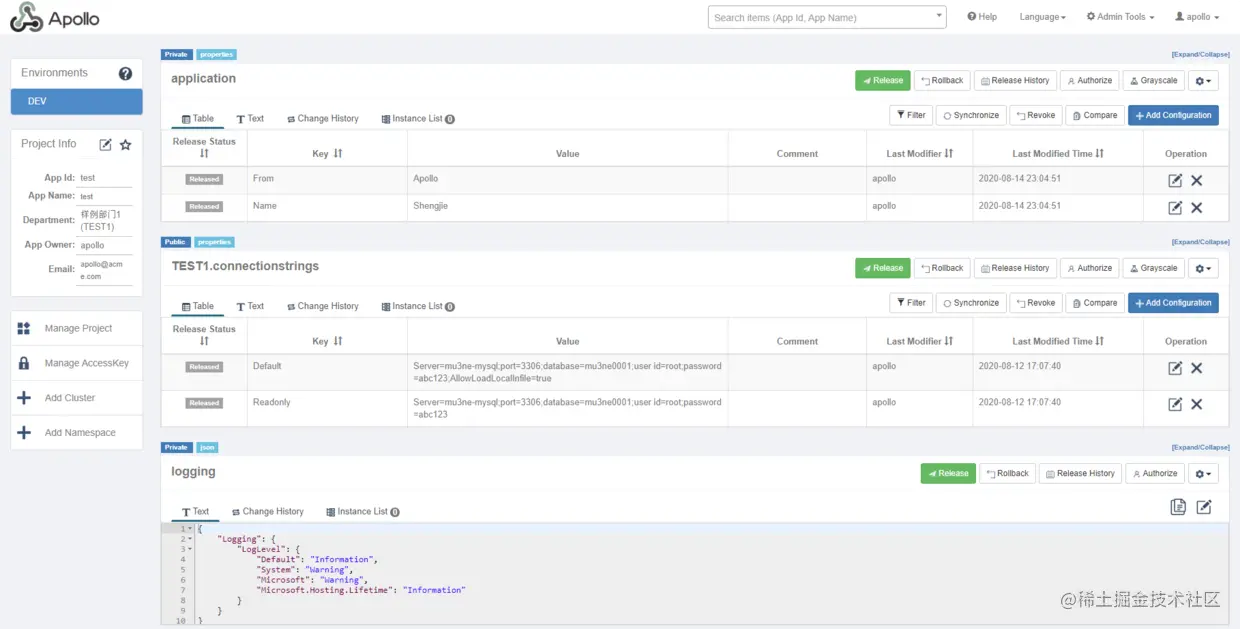The image size is (1240, 629).
Task: Open Manage AccessKey from sidebar
Action: click(77, 363)
